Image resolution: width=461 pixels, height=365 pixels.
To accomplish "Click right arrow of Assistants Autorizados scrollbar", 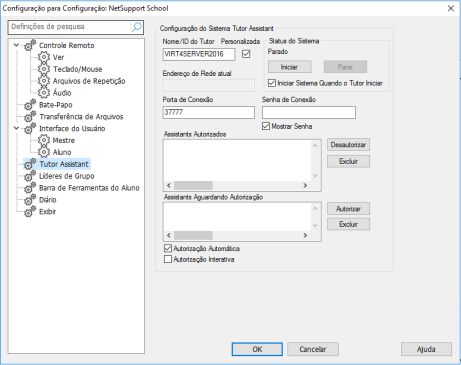I will (x=305, y=185).
